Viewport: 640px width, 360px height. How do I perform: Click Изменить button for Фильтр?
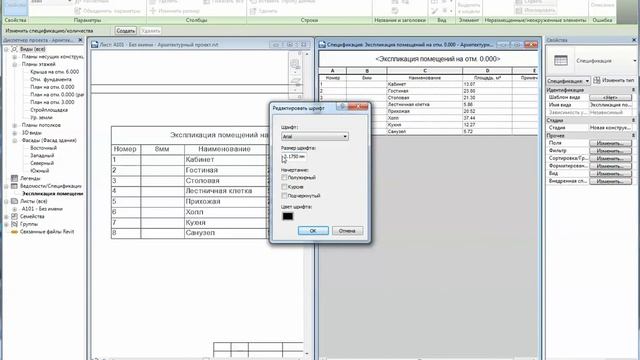coord(610,151)
